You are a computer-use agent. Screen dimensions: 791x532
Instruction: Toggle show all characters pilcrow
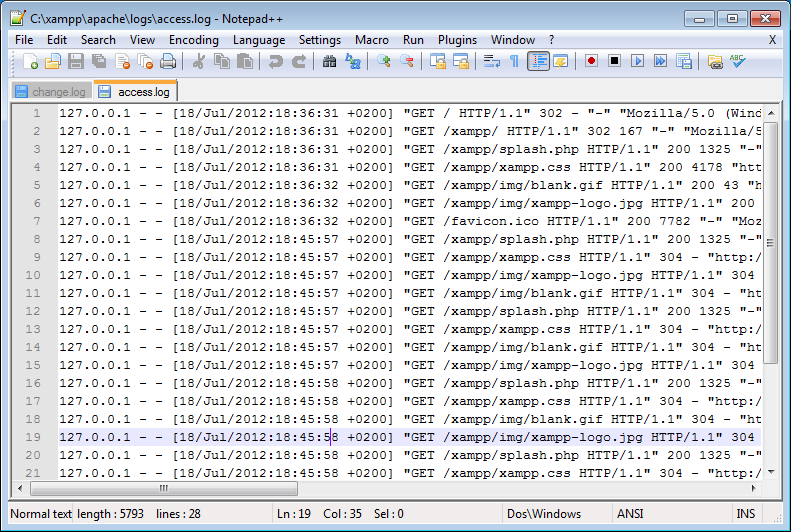(515, 62)
